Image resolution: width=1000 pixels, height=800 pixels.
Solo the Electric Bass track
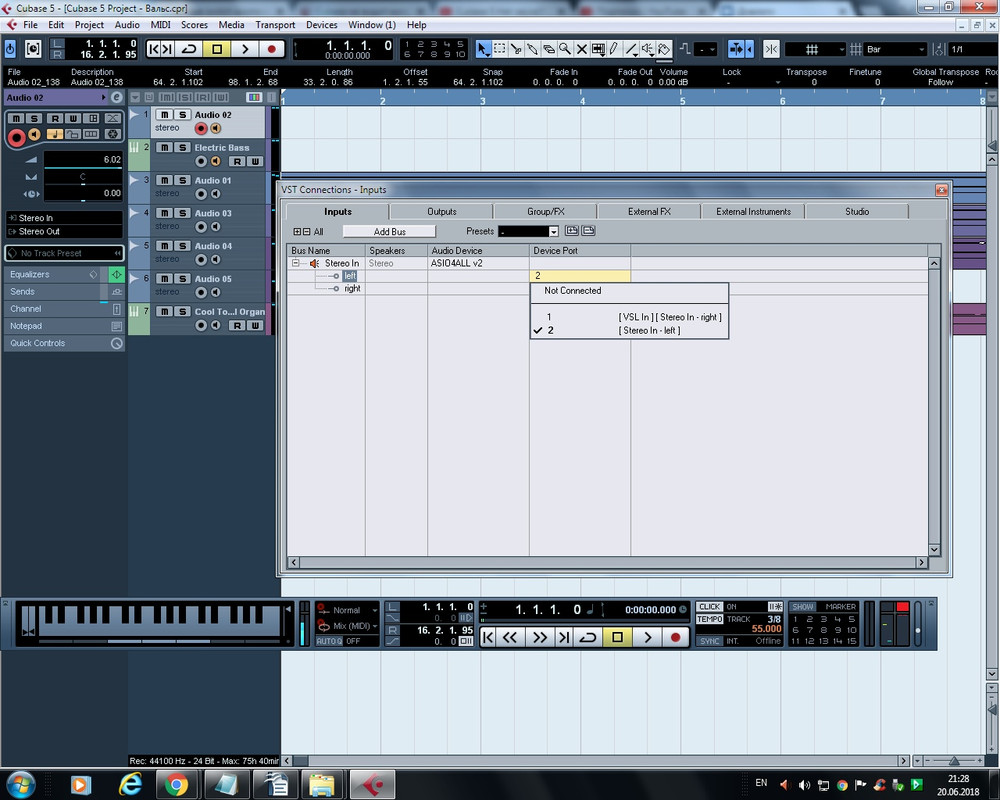pyautogui.click(x=182, y=147)
